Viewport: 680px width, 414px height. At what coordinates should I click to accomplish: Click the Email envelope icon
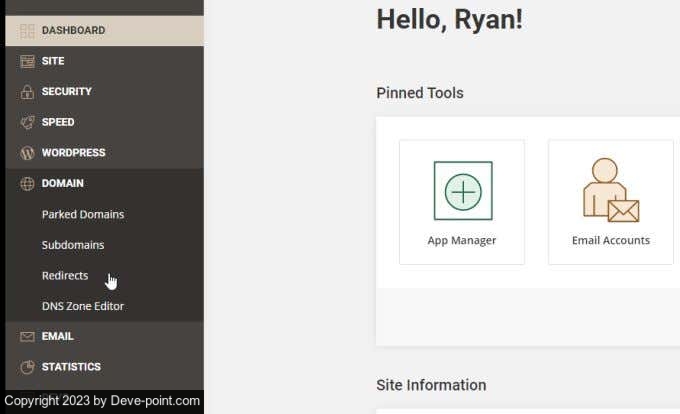click(x=27, y=337)
